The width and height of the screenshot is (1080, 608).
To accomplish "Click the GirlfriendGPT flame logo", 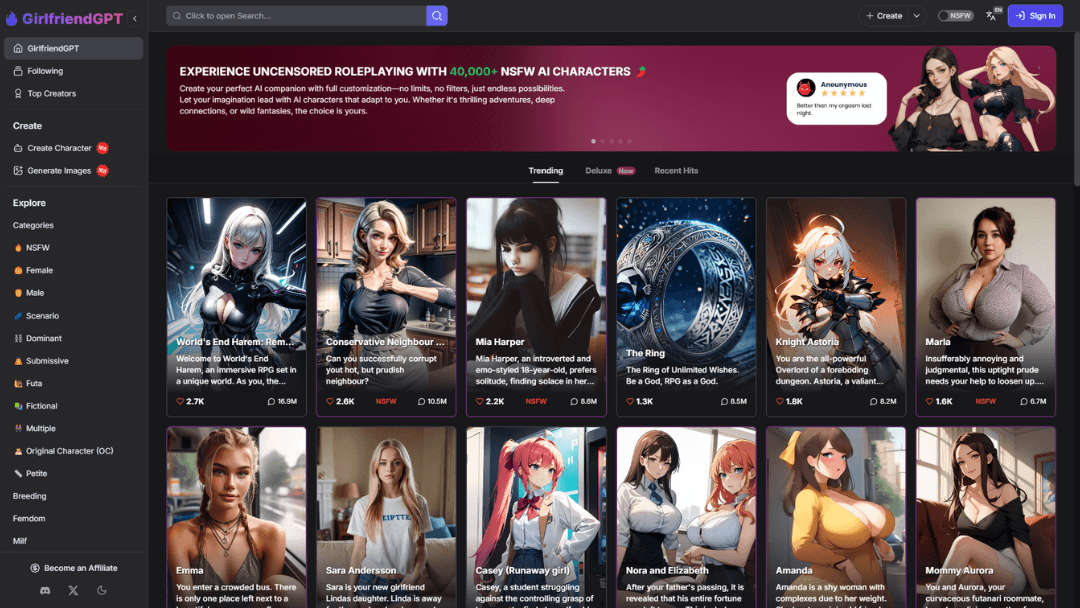I will 12,18.
